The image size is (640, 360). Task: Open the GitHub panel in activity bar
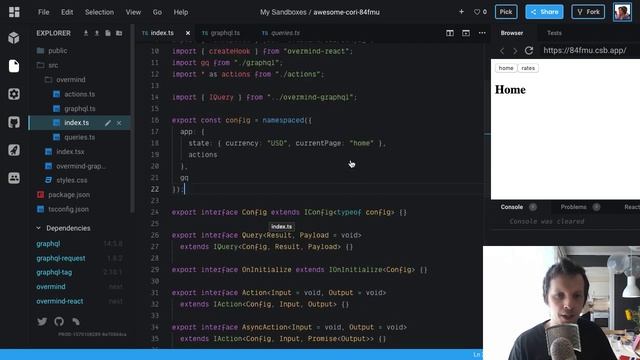(14, 122)
